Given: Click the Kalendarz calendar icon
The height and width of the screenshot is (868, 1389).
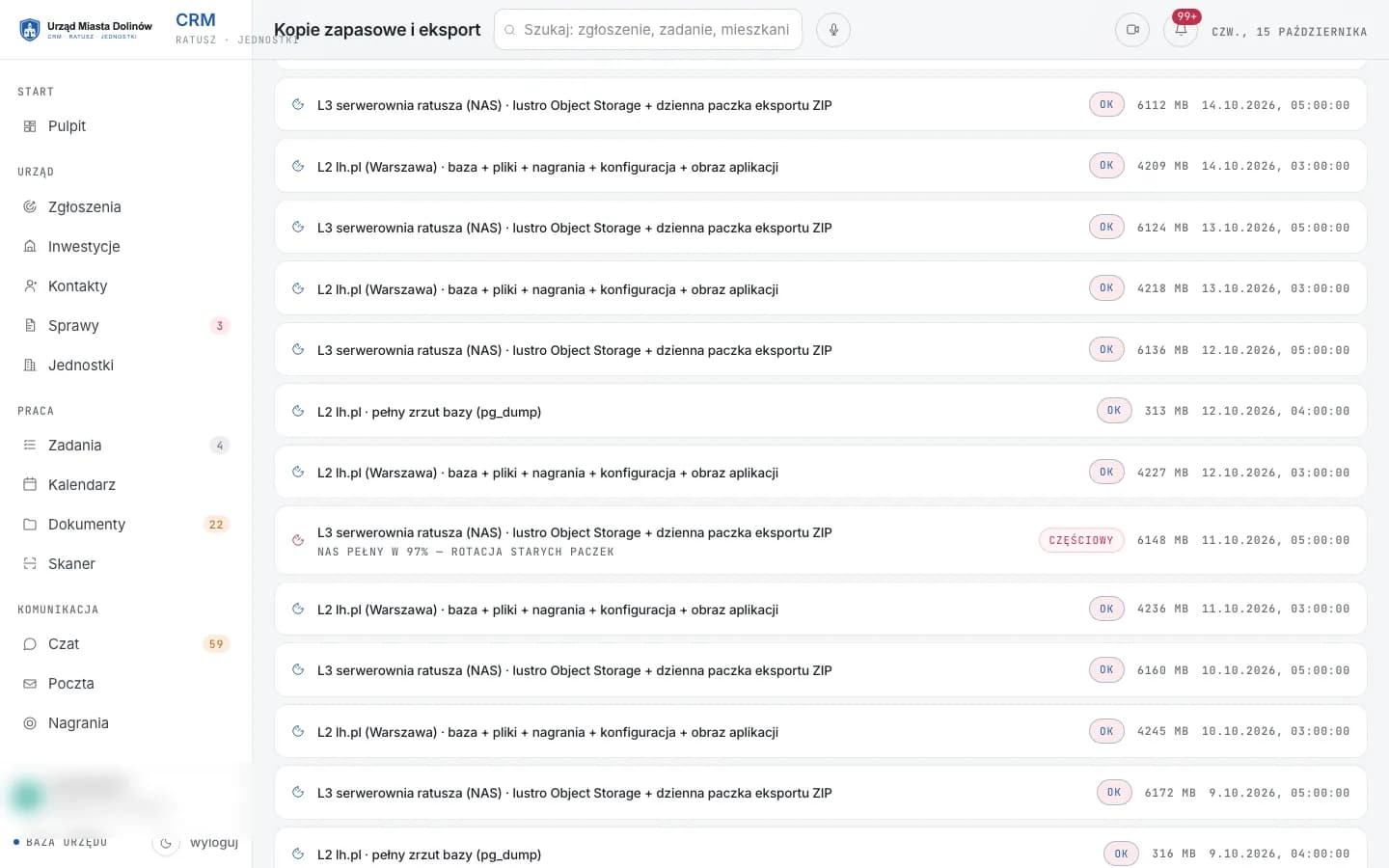Looking at the screenshot, I should click(x=30, y=485).
